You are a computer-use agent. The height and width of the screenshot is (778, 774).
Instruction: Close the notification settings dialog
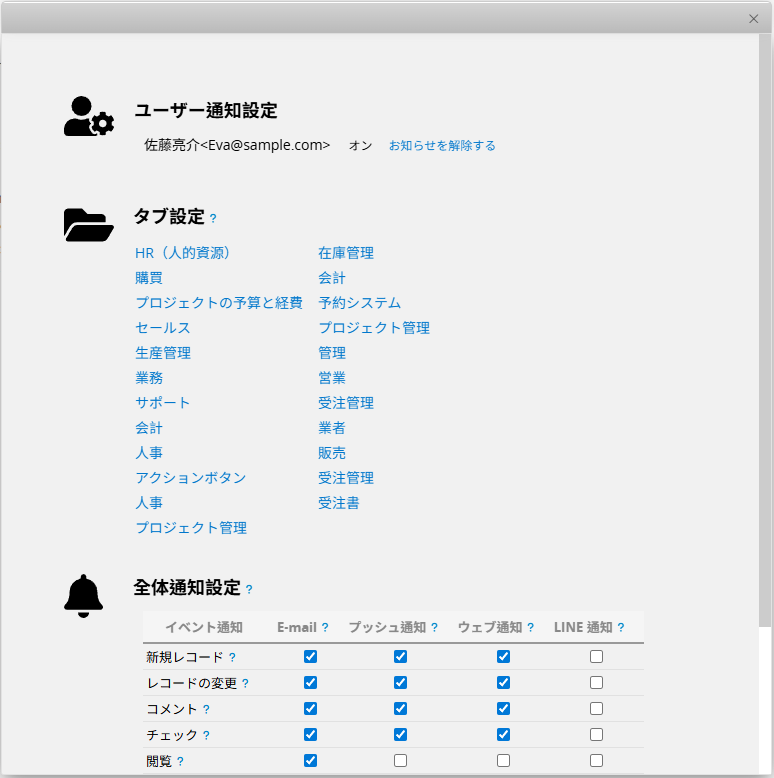[x=753, y=19]
